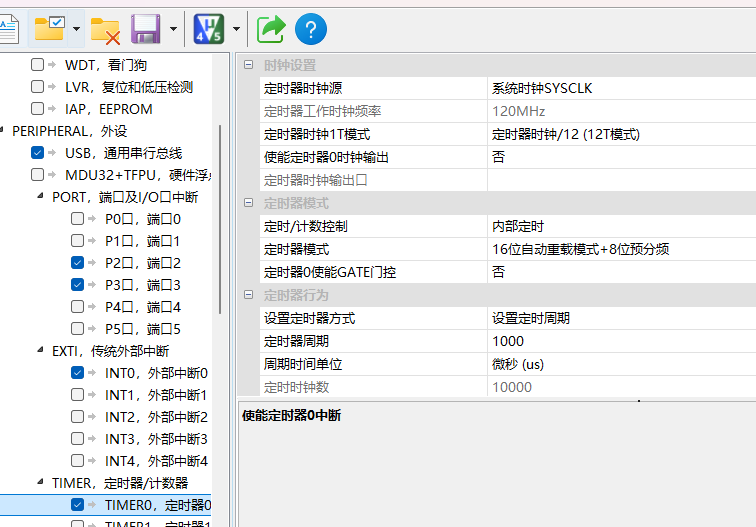
Task: Open dropdown arrow beside the save icon
Action: [173, 29]
